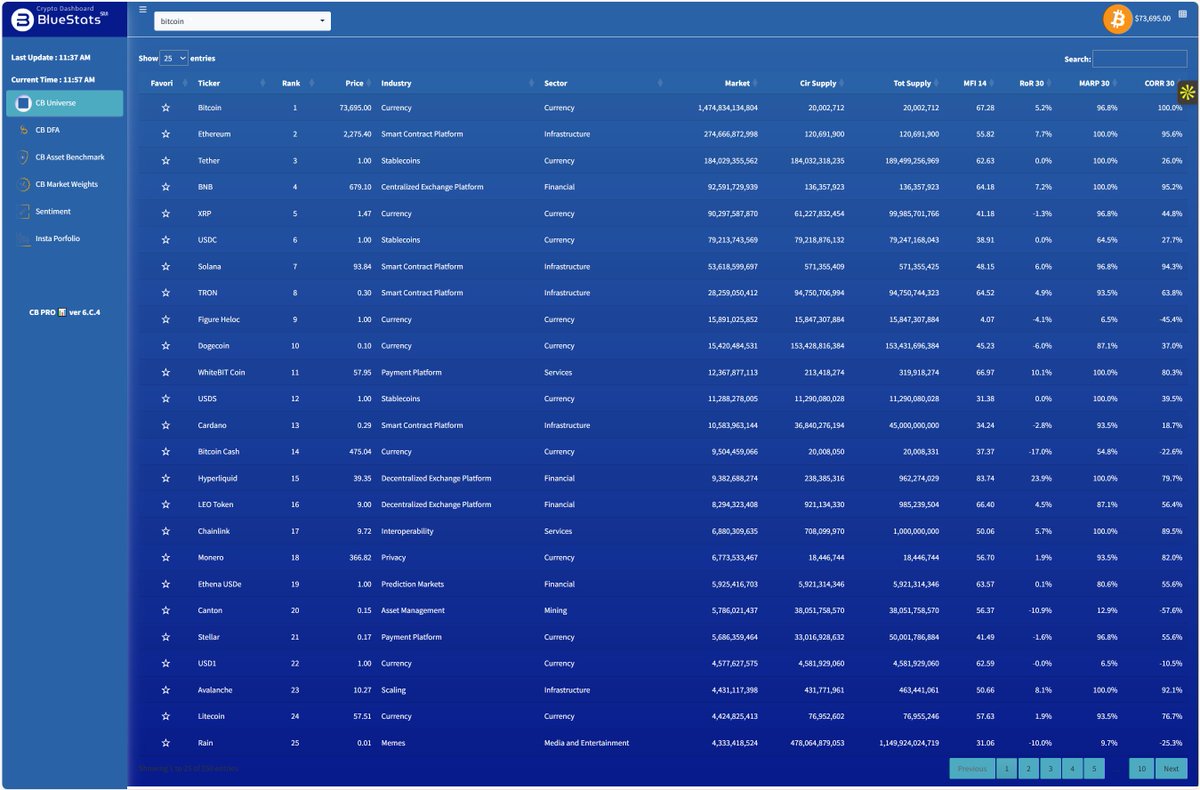
Task: Mark BNB as favorite star
Action: click(x=166, y=187)
